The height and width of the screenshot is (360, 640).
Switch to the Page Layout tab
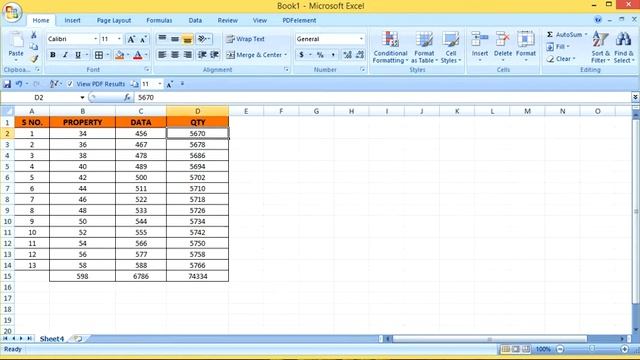114,20
